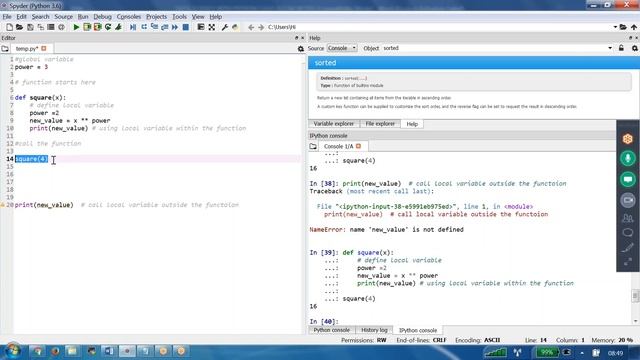640x360 pixels.
Task: Open the View menu
Action: [x=198, y=17]
